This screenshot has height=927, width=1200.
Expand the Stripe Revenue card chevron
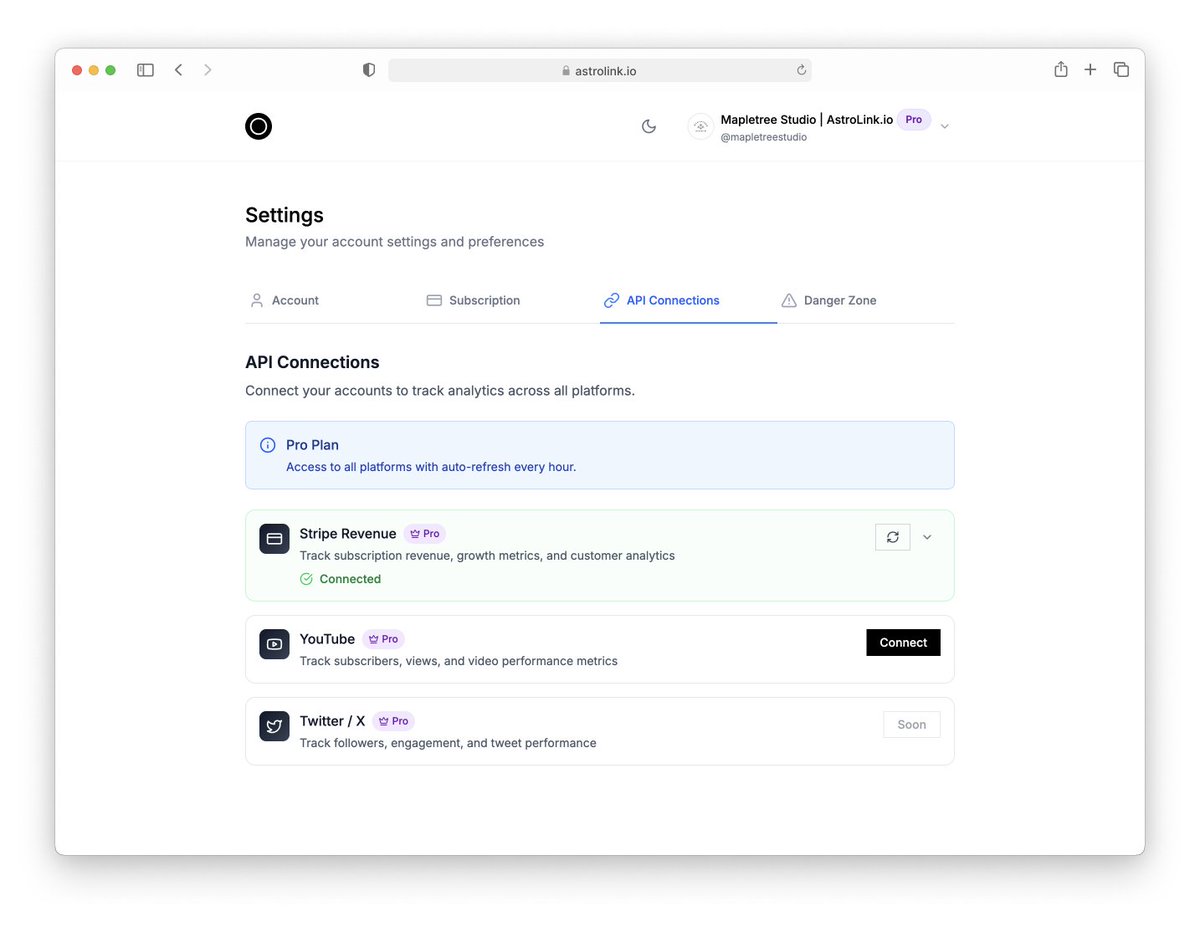[926, 537]
